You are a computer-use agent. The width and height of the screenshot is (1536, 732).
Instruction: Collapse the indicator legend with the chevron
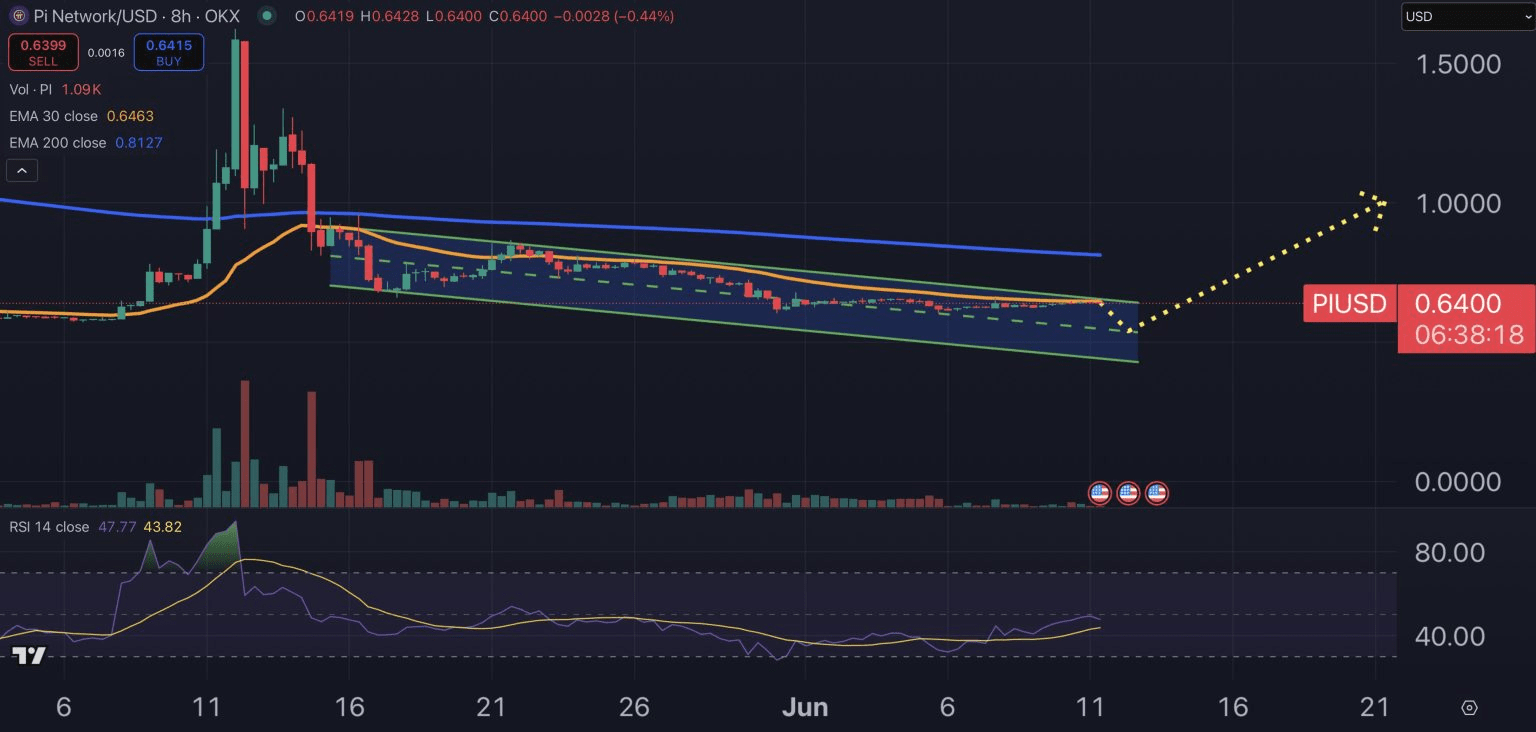click(21, 169)
